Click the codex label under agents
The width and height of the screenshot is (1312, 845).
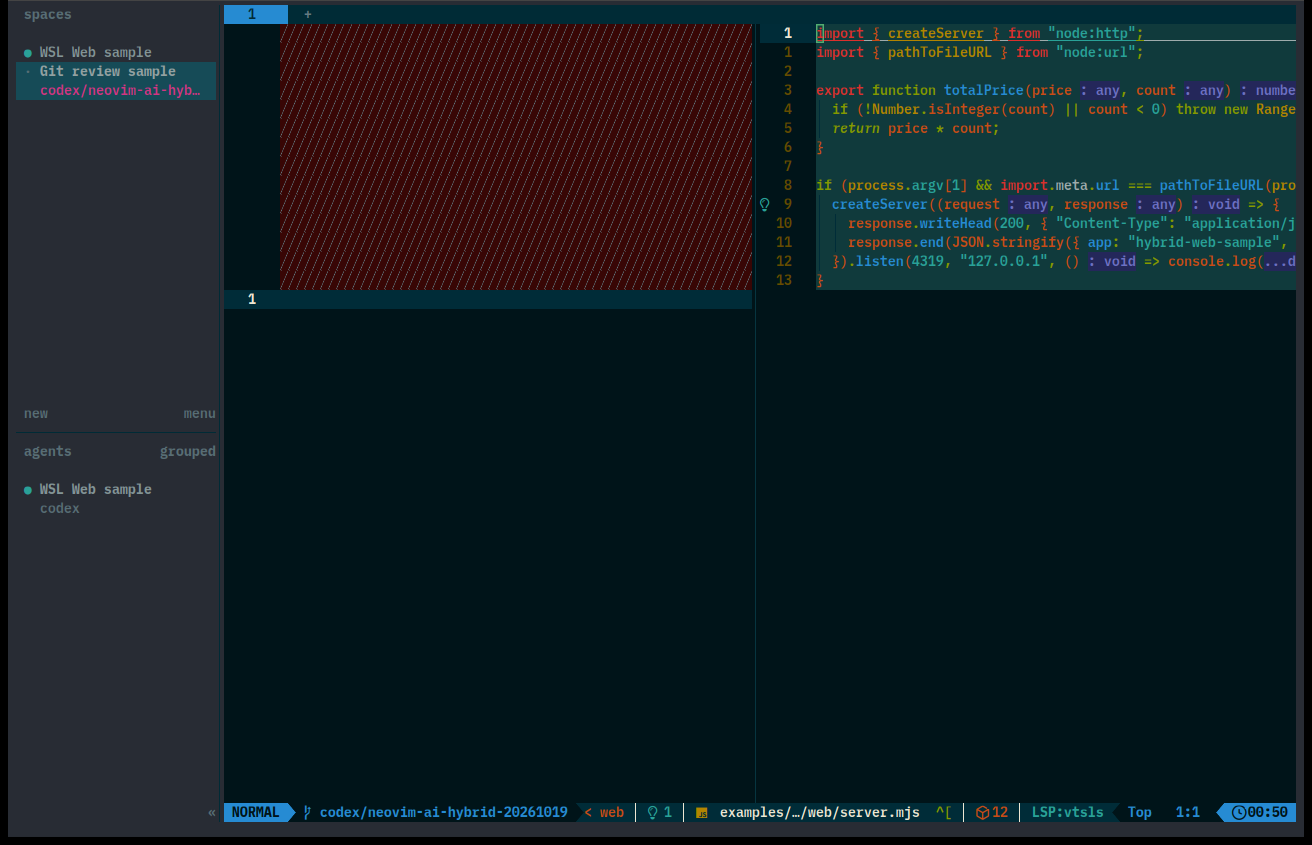pos(60,508)
